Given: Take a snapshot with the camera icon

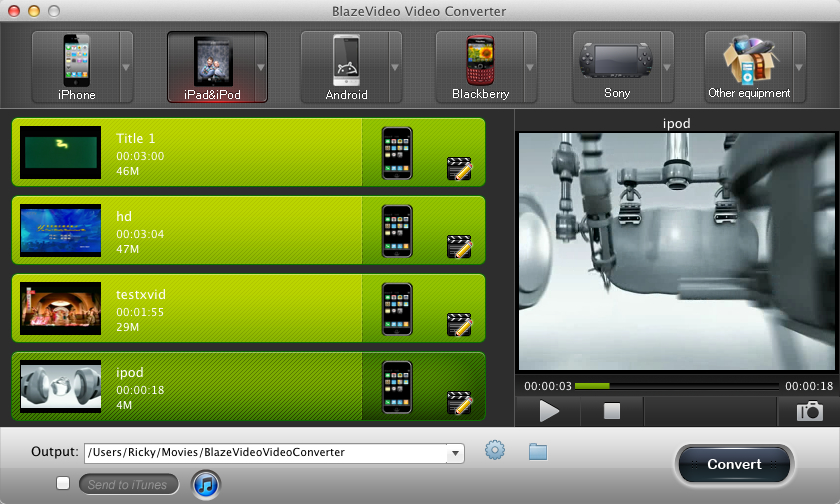Looking at the screenshot, I should point(809,411).
